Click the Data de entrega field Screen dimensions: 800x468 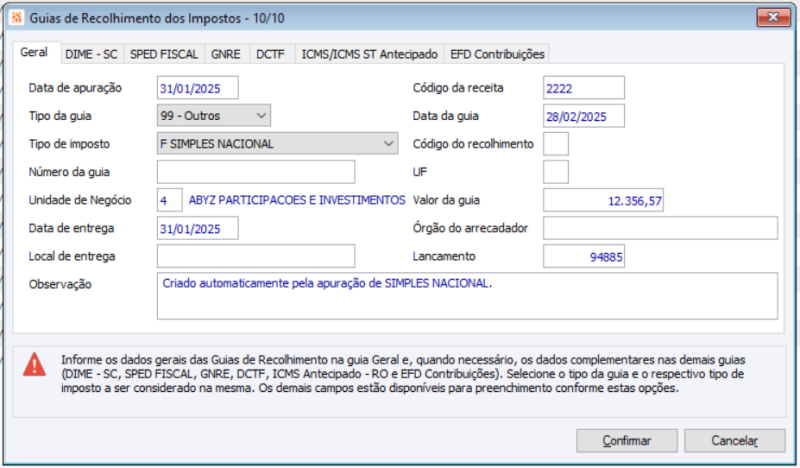[197, 228]
